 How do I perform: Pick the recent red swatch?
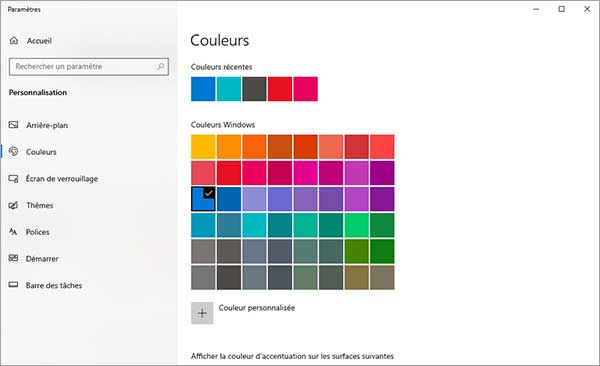(x=280, y=89)
